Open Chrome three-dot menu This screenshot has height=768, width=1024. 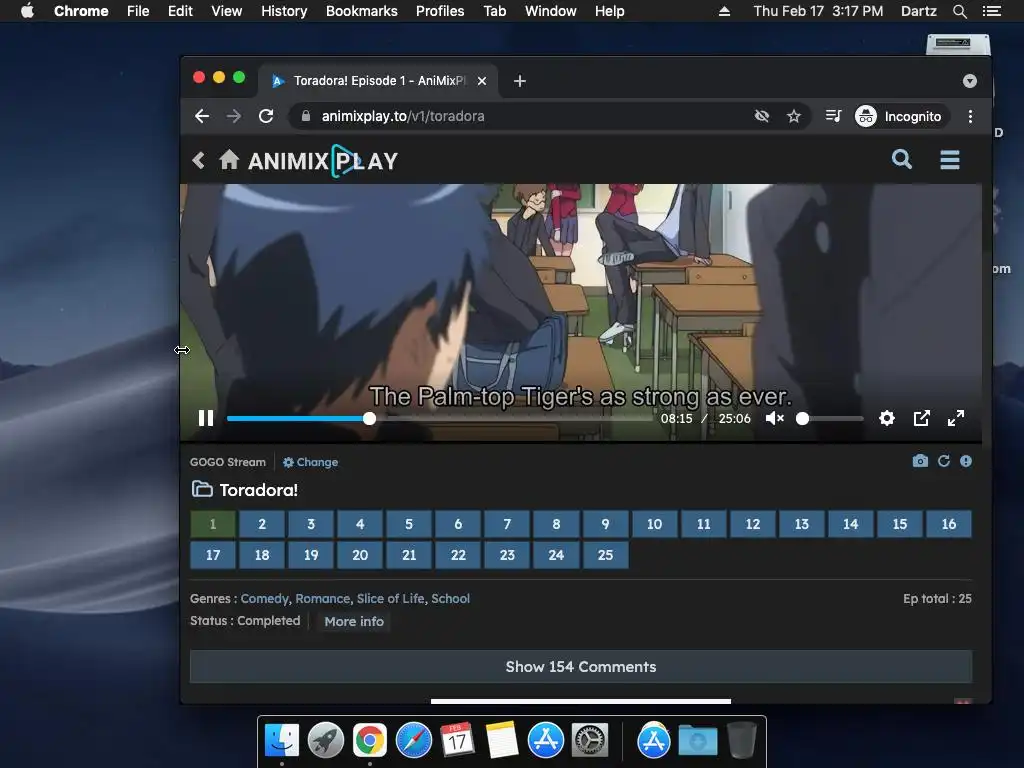tap(970, 116)
